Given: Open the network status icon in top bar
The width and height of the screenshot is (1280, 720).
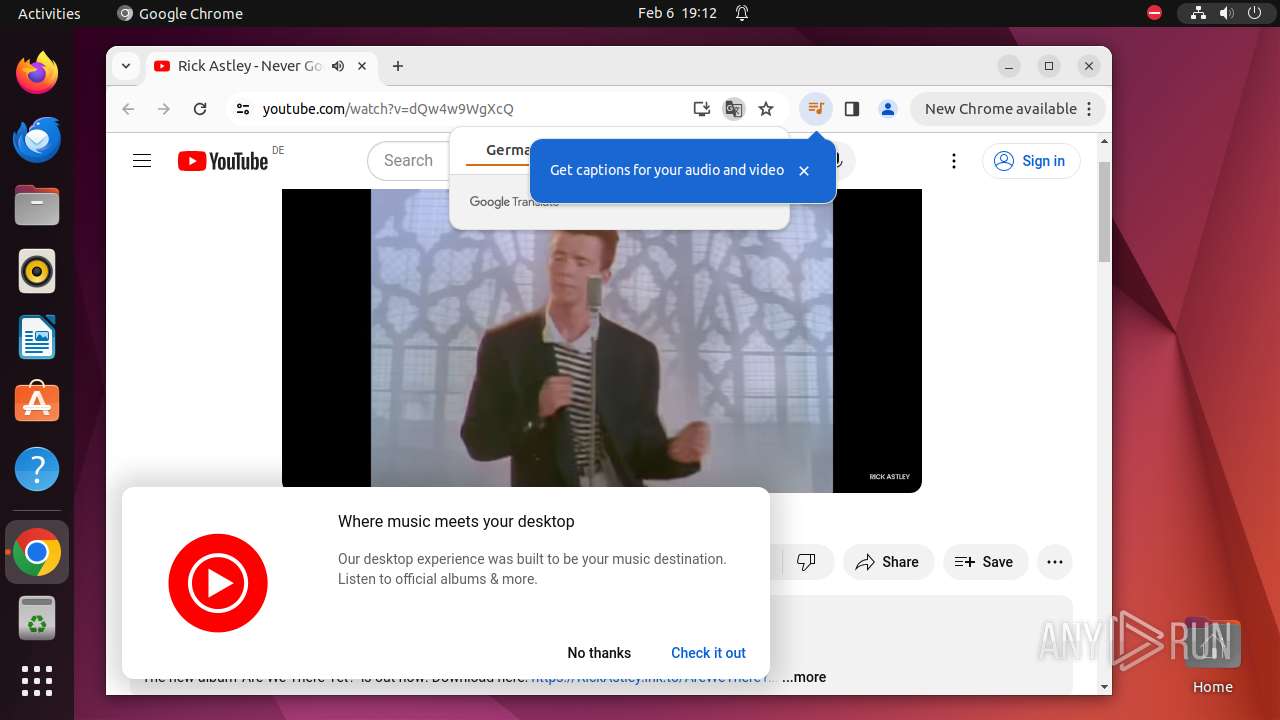Looking at the screenshot, I should pyautogui.click(x=1197, y=13).
